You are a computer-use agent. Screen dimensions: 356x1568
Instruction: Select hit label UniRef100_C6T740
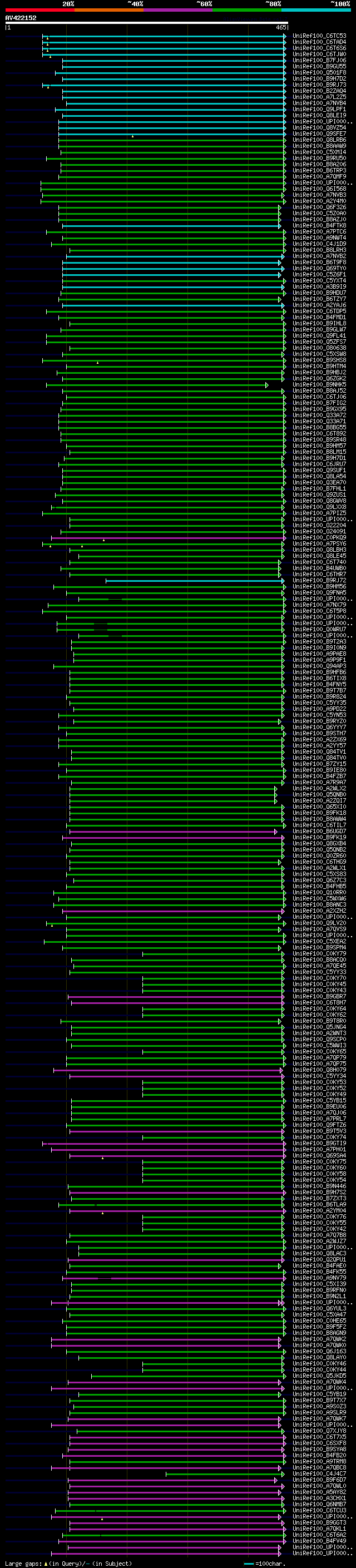tap(319, 562)
